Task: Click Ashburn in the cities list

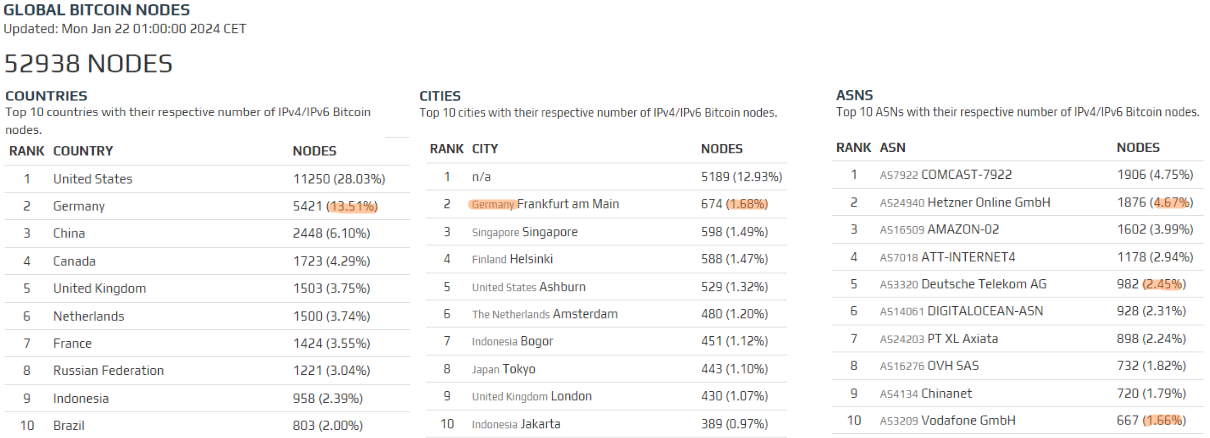Action: pos(562,287)
